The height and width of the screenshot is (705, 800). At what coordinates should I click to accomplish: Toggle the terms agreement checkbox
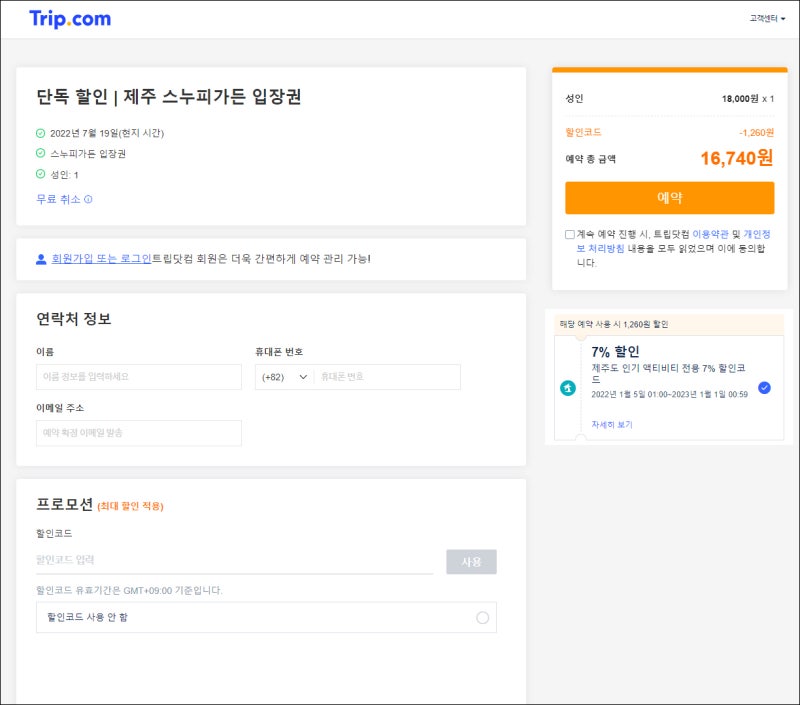pyautogui.click(x=570, y=235)
